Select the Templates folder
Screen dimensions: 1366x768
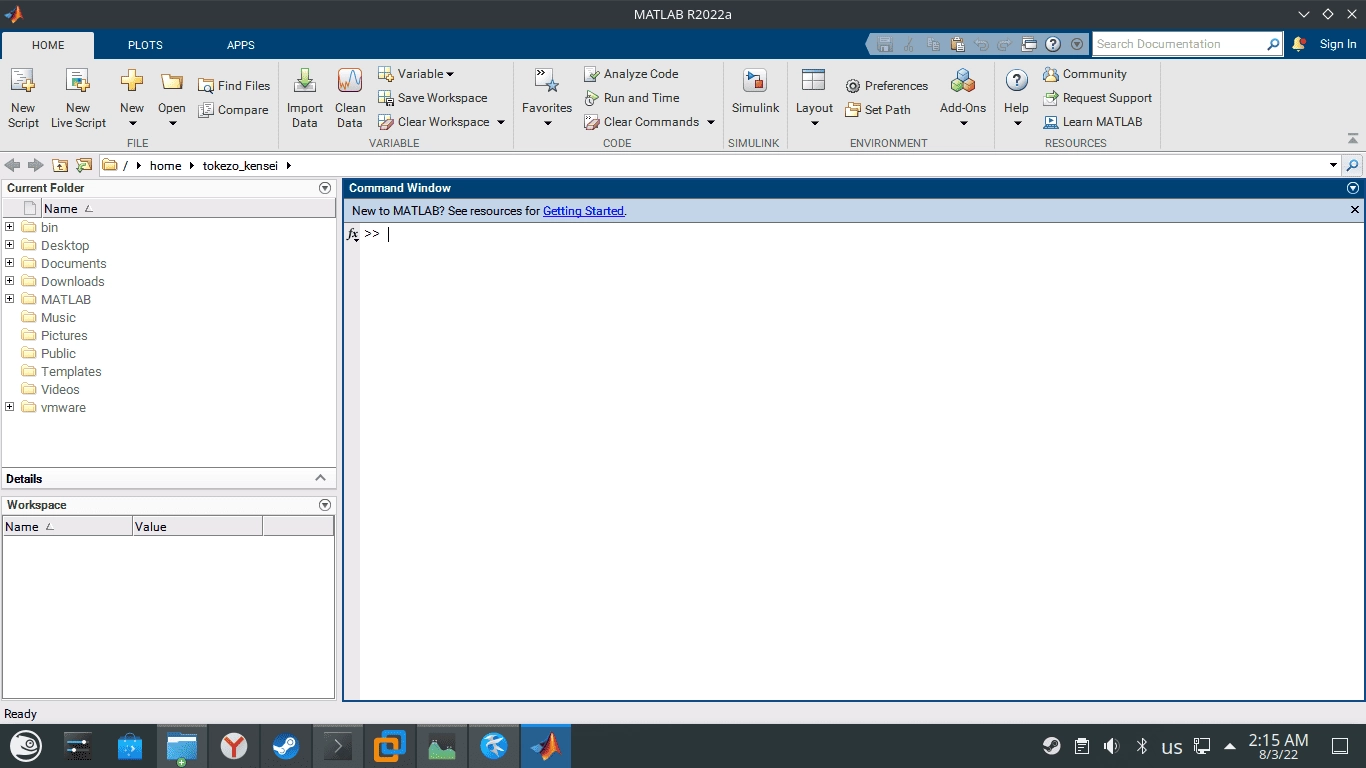(x=71, y=371)
